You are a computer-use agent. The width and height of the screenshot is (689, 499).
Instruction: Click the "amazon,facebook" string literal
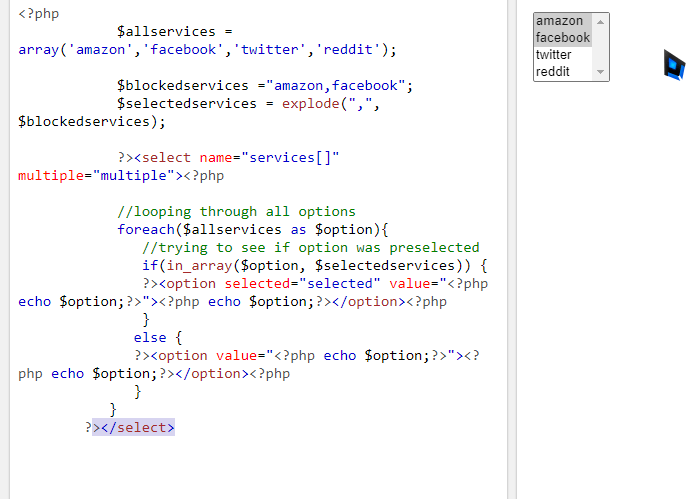pyautogui.click(x=336, y=86)
